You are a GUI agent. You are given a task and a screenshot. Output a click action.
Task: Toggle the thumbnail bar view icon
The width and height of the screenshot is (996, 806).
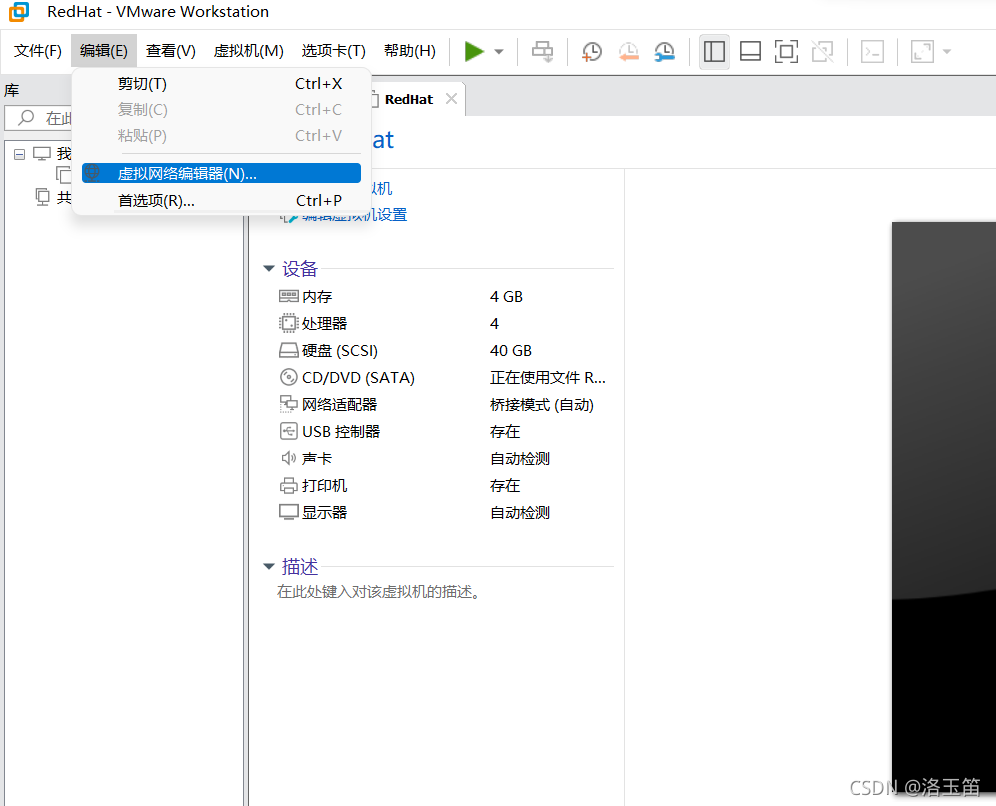750,51
